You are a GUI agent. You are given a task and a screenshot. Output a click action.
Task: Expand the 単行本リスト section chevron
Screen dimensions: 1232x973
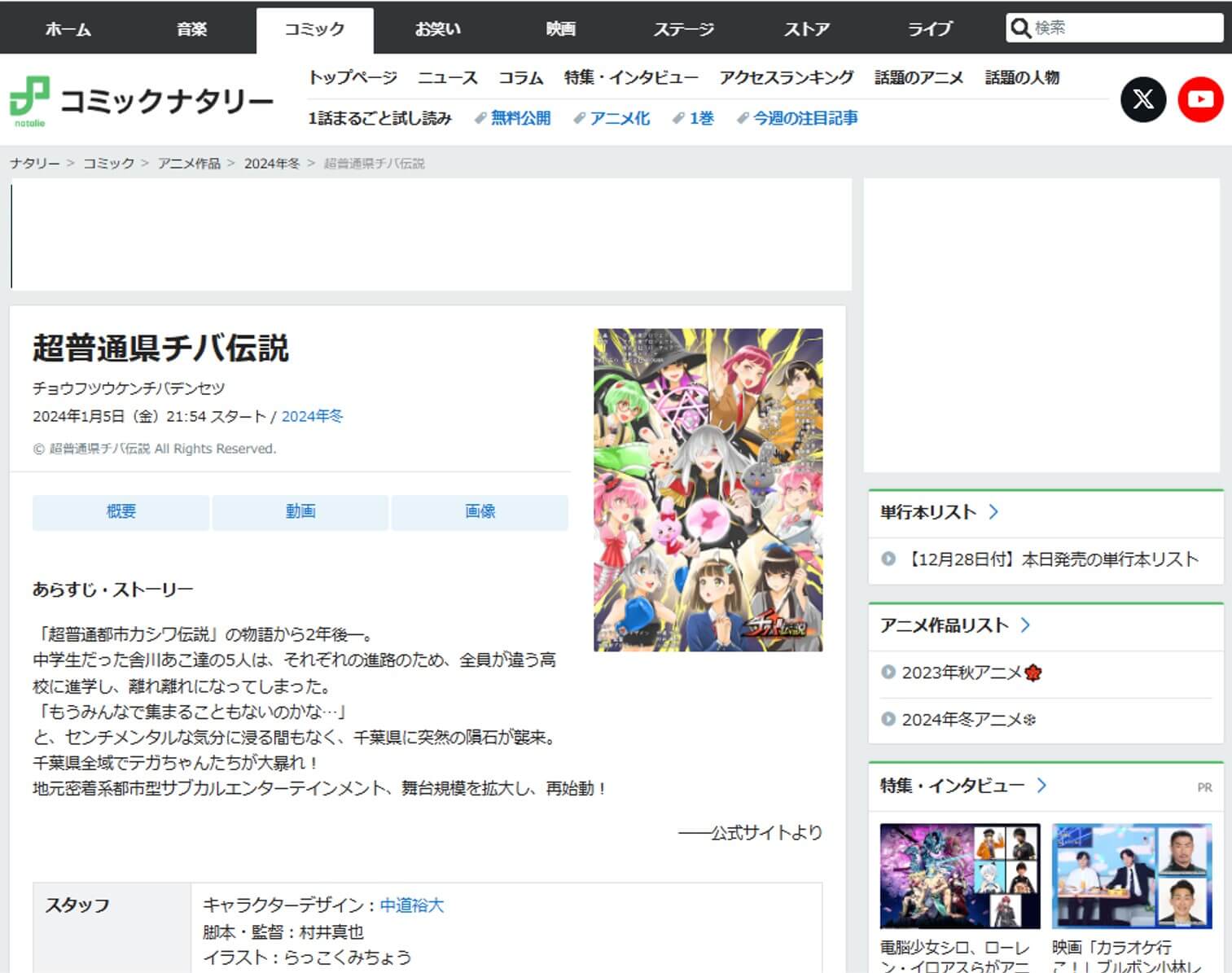[993, 512]
